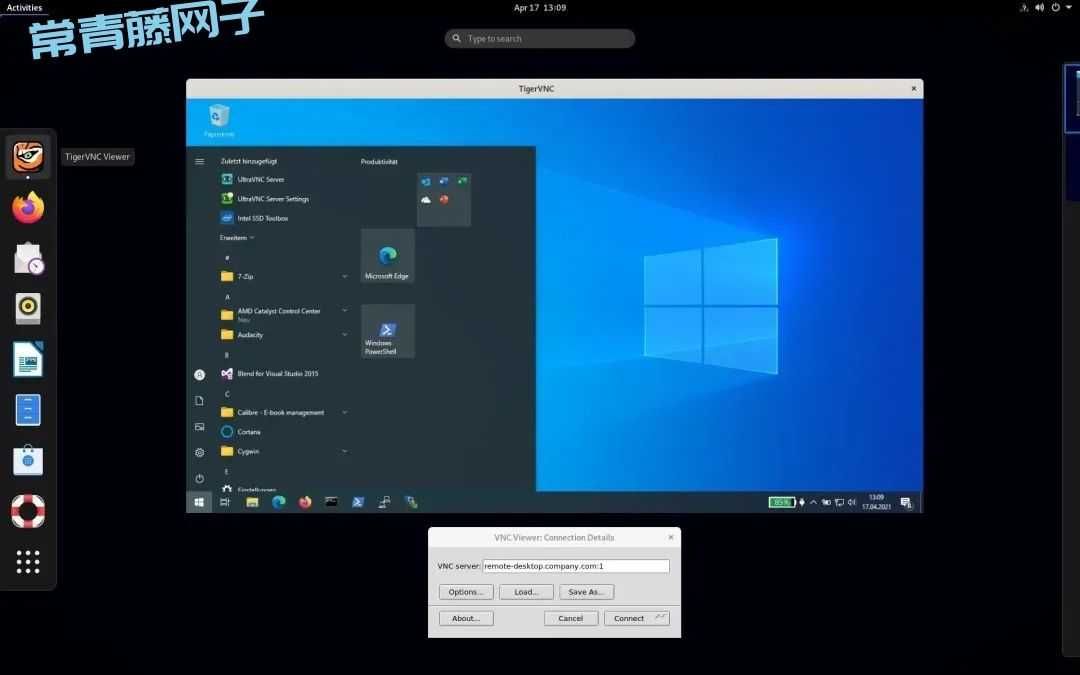Open File Explorer on the Windows taskbar
Image resolution: width=1080 pixels, height=675 pixels.
pyautogui.click(x=252, y=502)
